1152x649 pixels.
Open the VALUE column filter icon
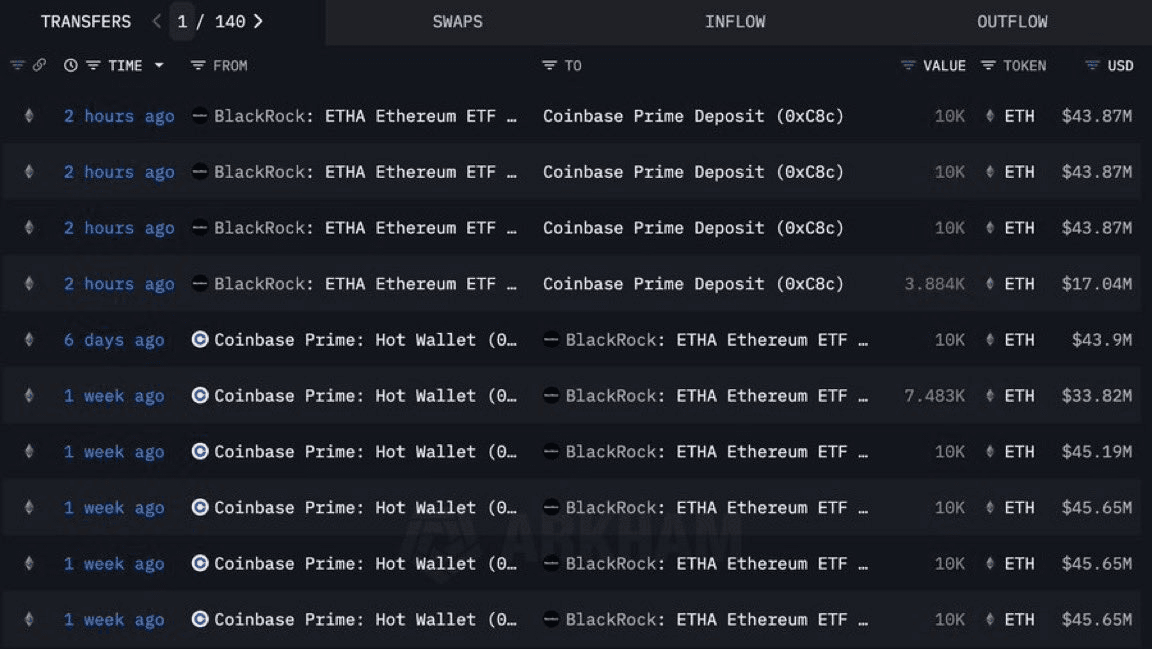pos(908,65)
